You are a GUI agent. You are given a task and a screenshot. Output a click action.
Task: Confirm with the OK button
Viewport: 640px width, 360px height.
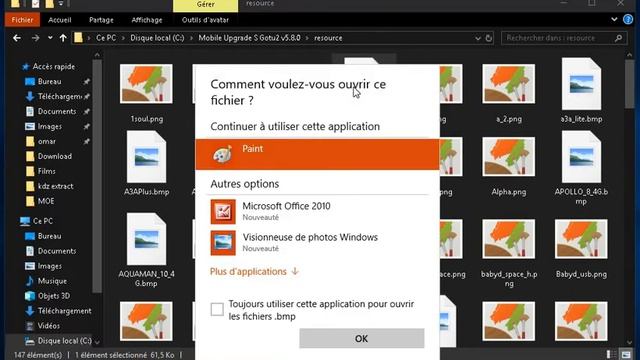[x=362, y=338]
